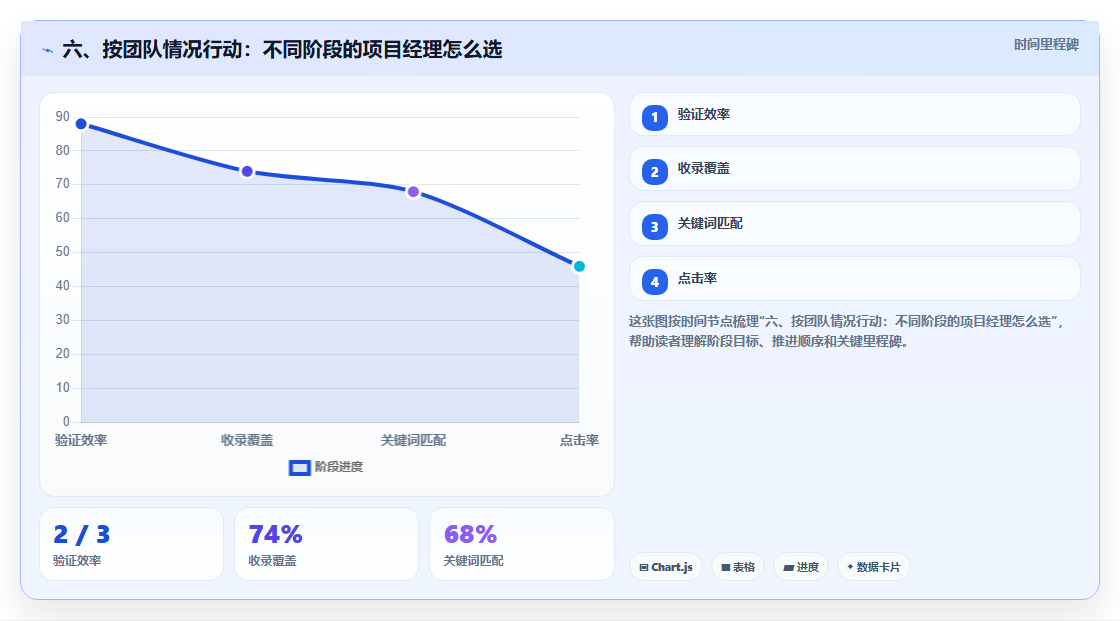1120x621 pixels.
Task: Click the y-axis value 90
Action: click(63, 116)
